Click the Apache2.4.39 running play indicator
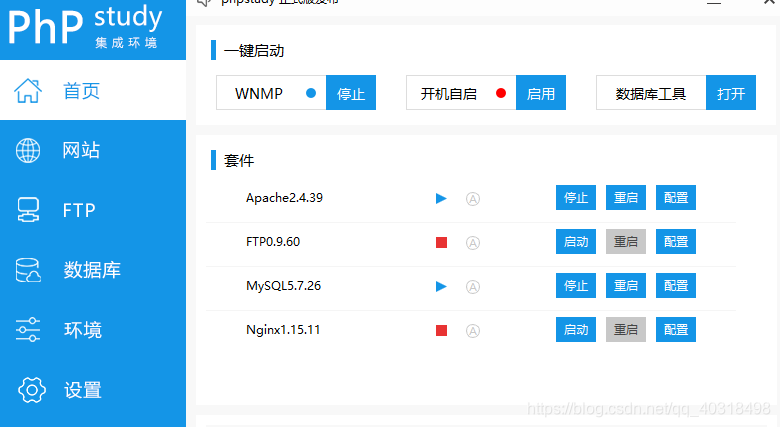Image resolution: width=780 pixels, height=427 pixels. pos(441,199)
